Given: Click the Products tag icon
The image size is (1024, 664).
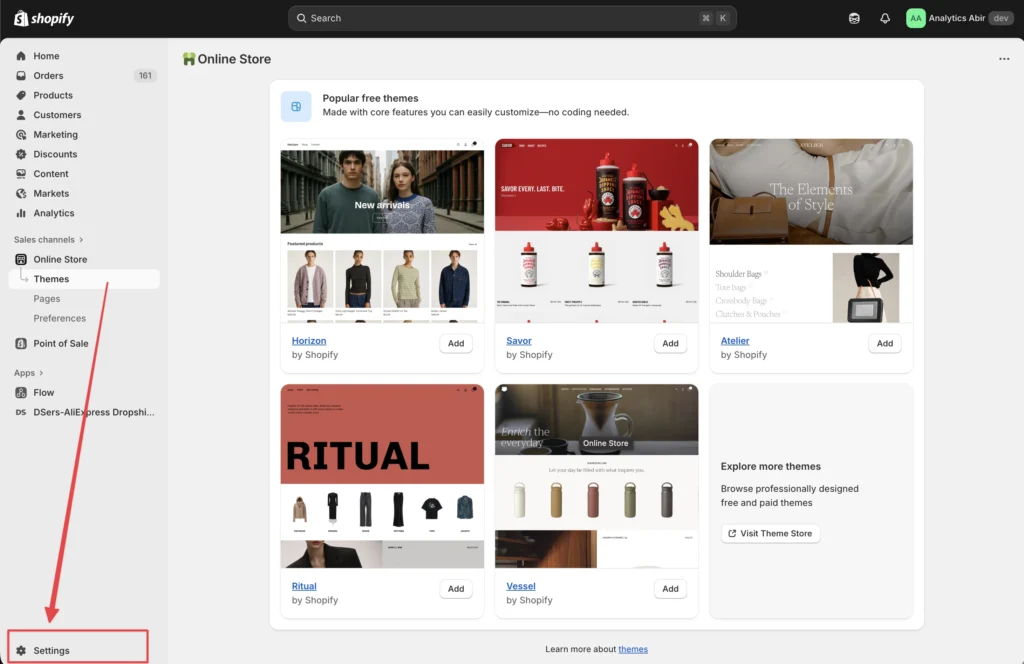Looking at the screenshot, I should [x=21, y=95].
